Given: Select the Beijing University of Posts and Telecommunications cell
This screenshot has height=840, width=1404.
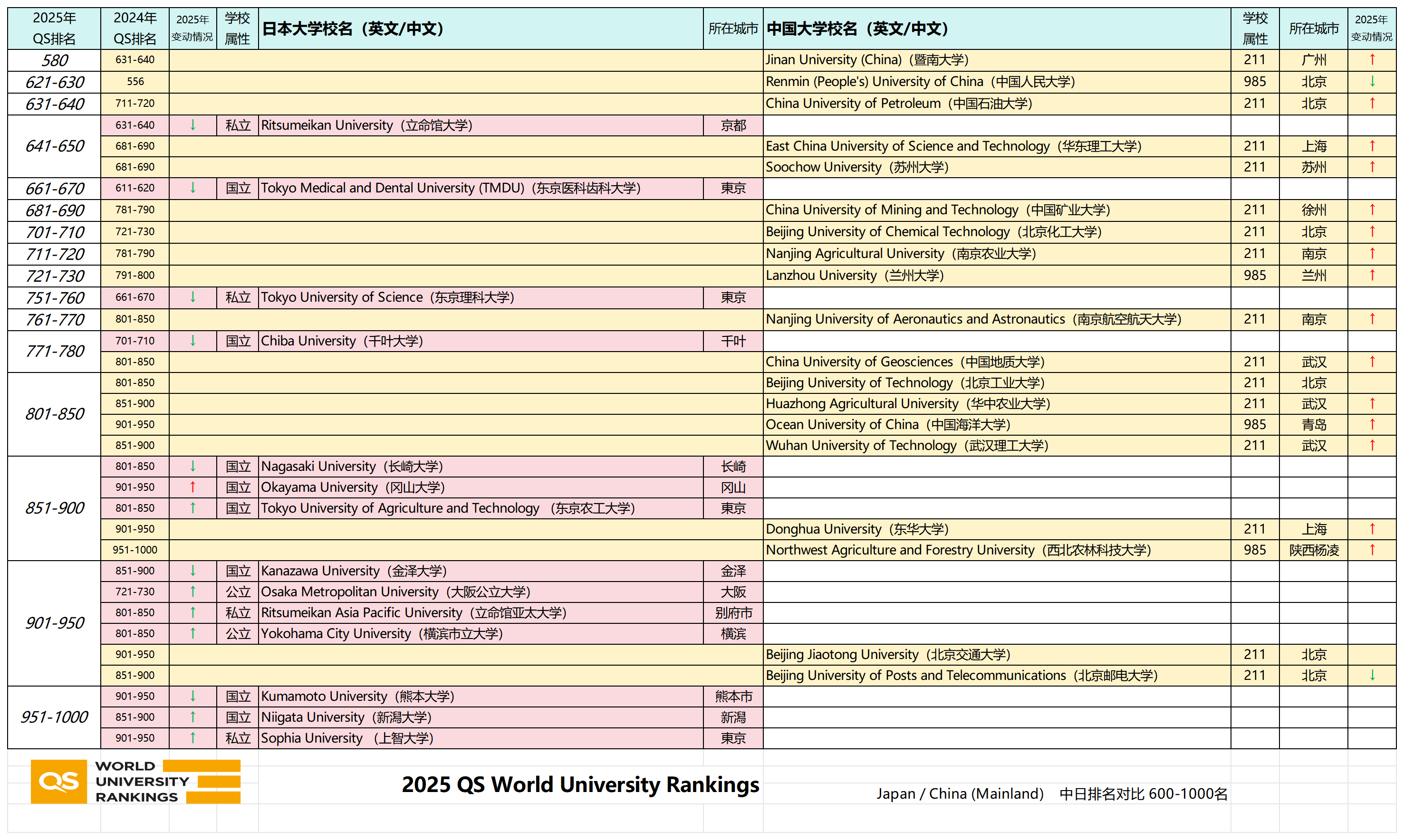Looking at the screenshot, I should [996, 676].
